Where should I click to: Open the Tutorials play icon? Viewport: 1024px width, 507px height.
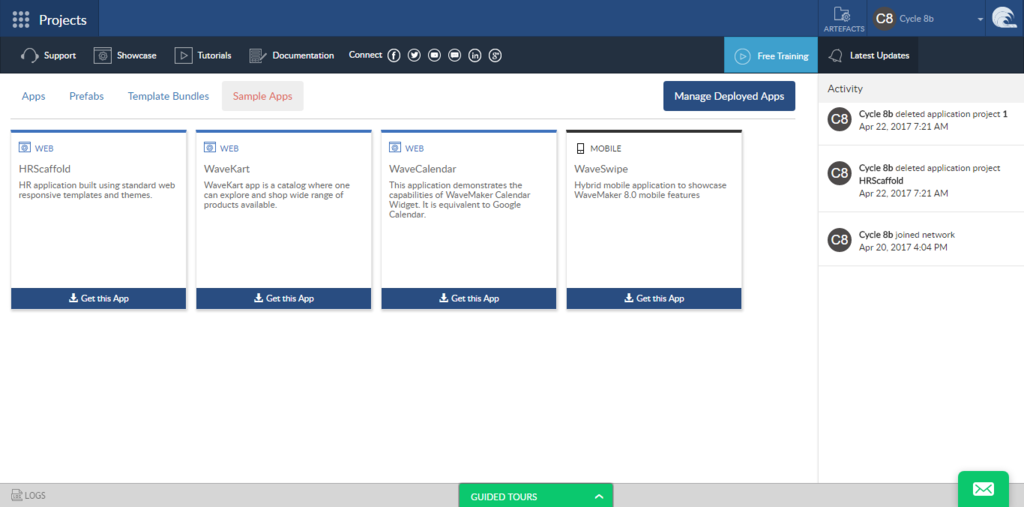(x=184, y=56)
